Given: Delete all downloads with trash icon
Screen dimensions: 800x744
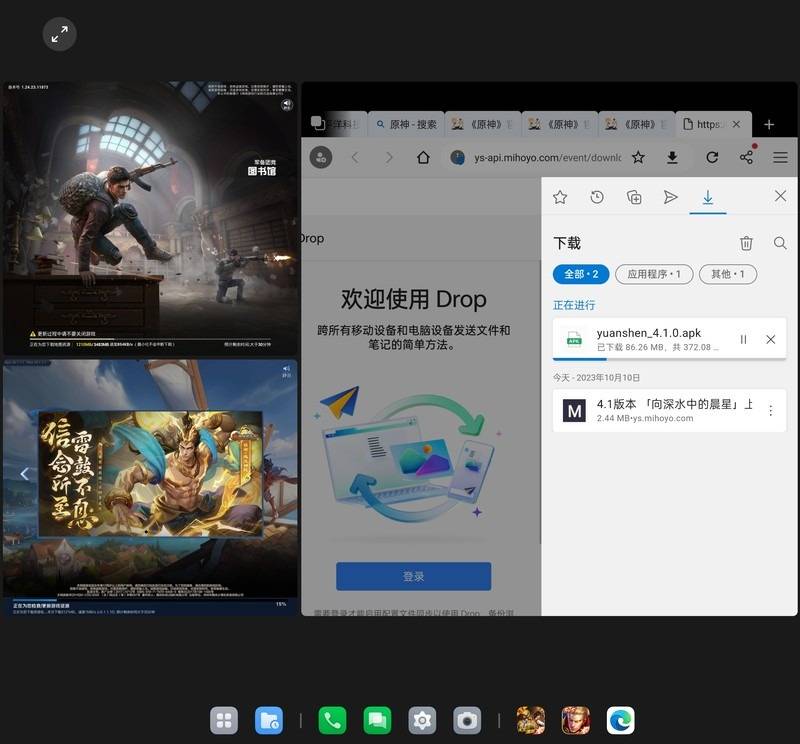Looking at the screenshot, I should coord(746,243).
